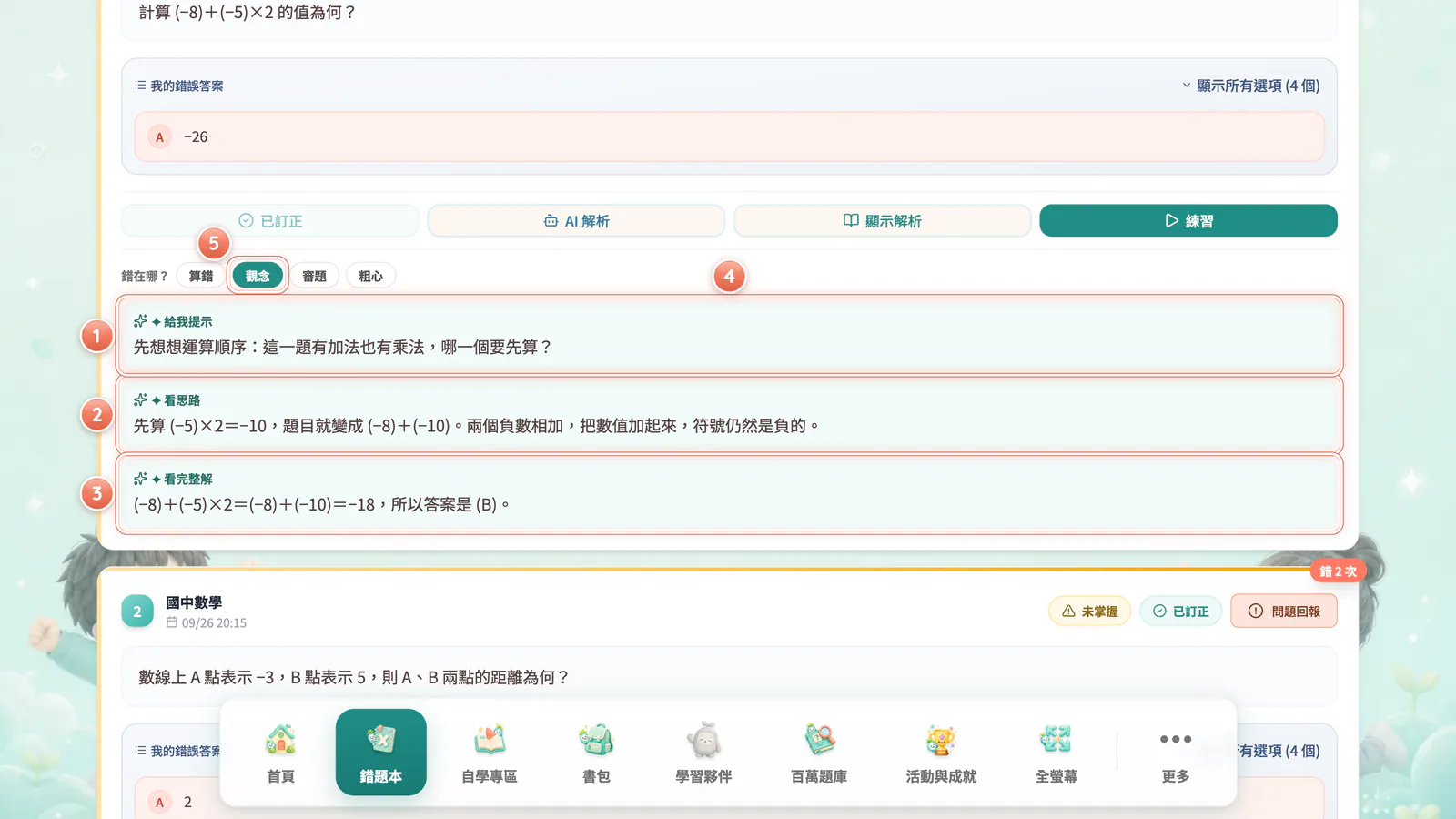The height and width of the screenshot is (819, 1456).
Task: Open 自學專區 in the dock
Action: pyautogui.click(x=490, y=753)
